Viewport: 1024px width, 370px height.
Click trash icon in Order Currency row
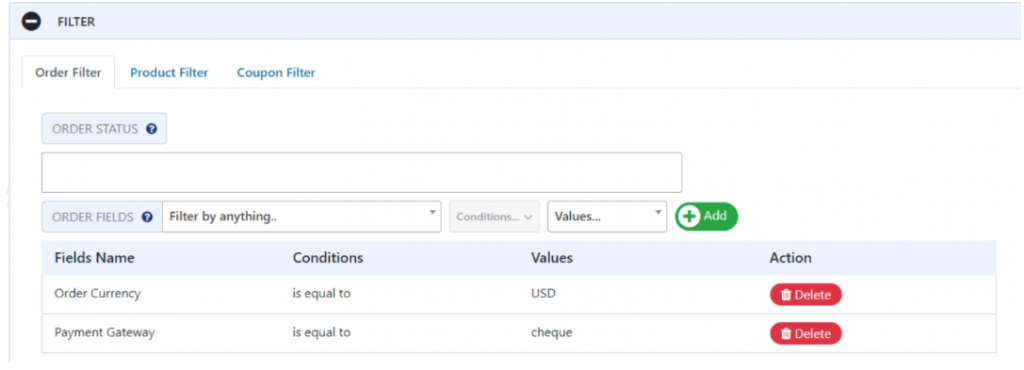point(786,295)
